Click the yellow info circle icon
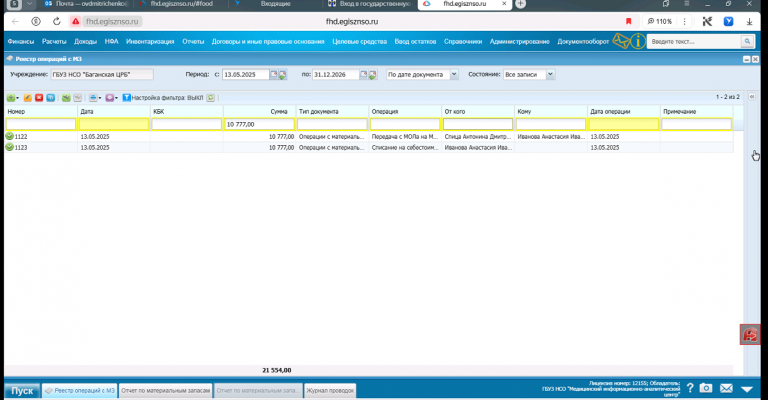768x400 pixels. [x=638, y=42]
